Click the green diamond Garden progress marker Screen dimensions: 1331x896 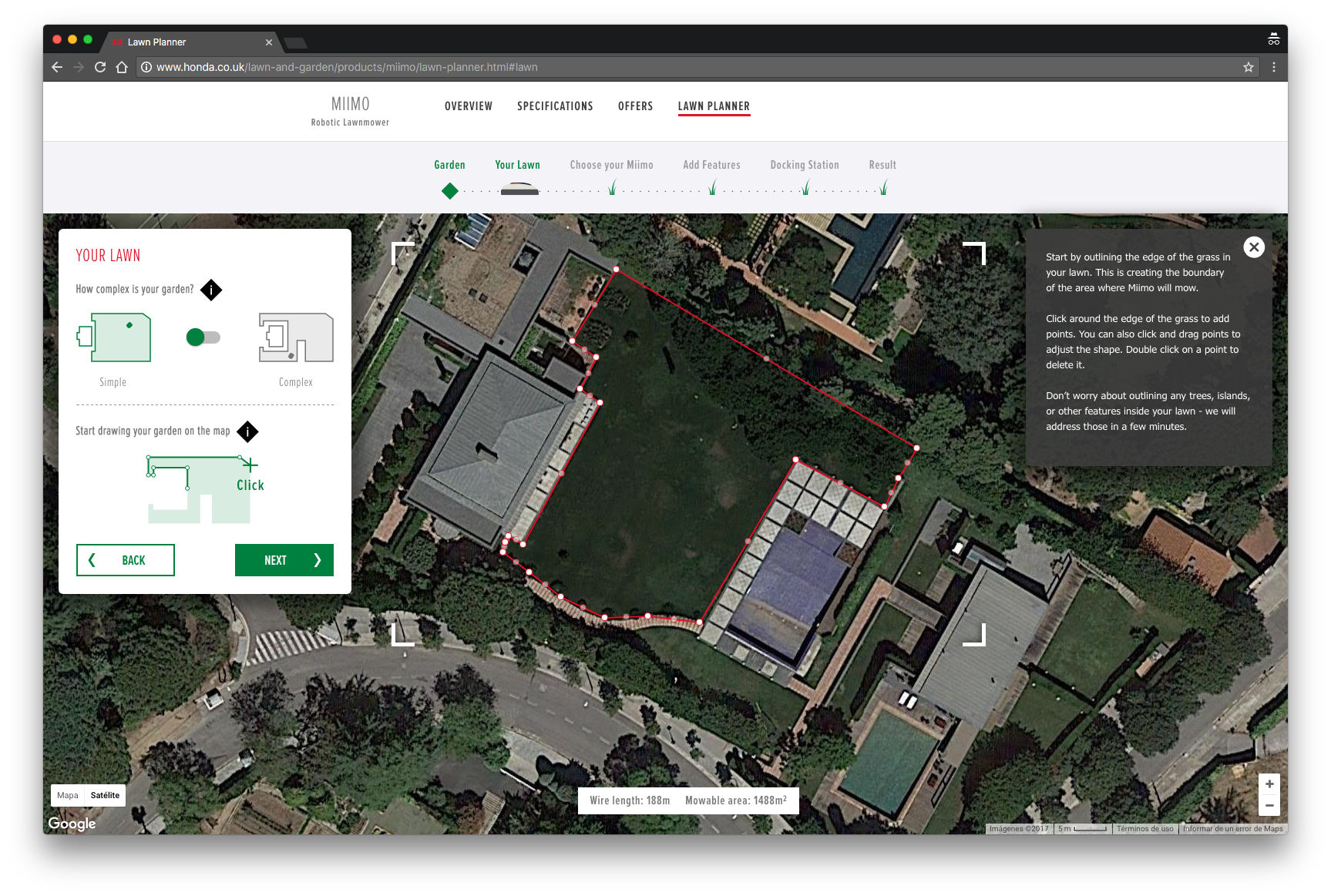click(450, 190)
